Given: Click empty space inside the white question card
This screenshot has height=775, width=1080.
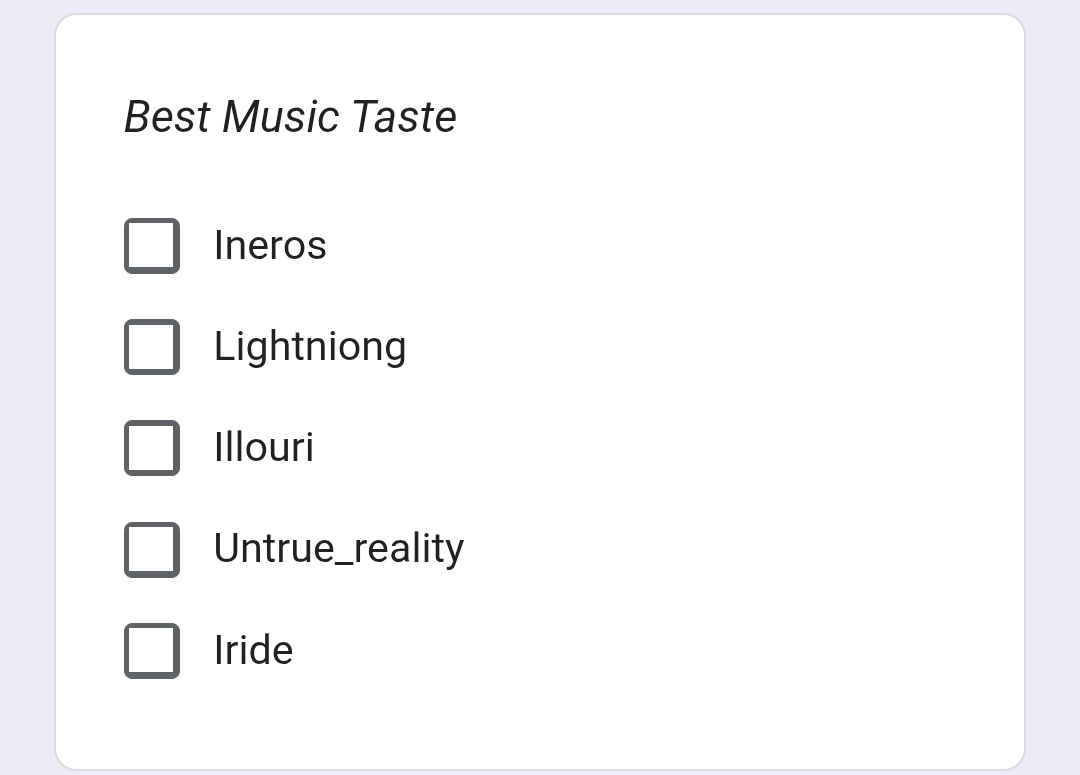Looking at the screenshot, I should (x=750, y=400).
